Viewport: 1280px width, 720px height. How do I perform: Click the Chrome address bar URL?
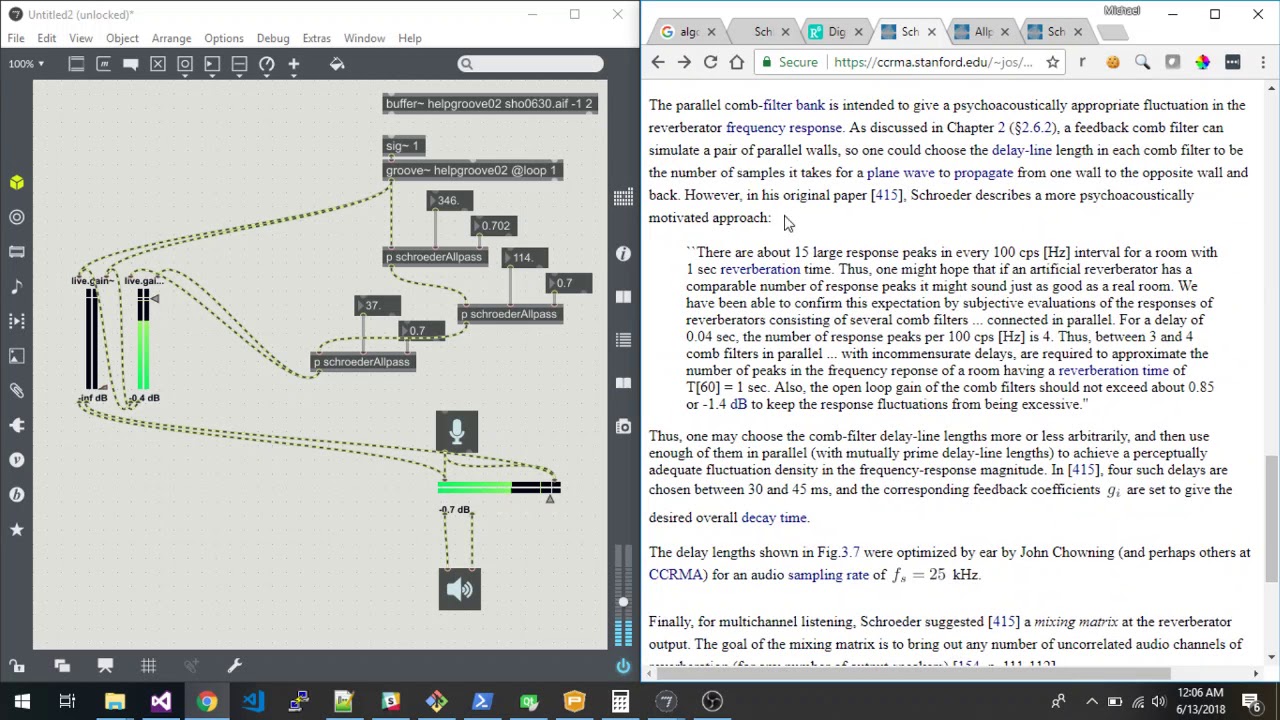[932, 62]
